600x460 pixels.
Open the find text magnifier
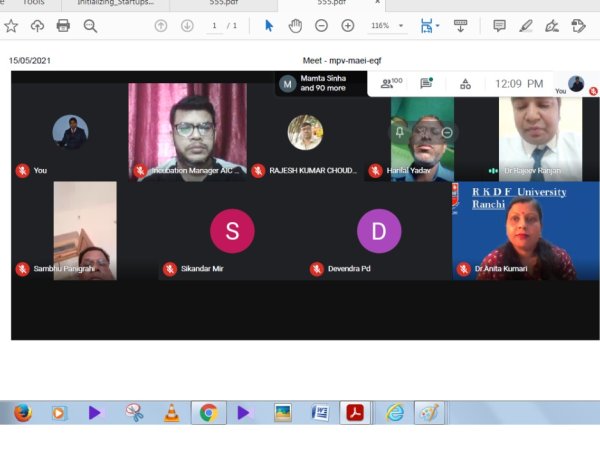(x=90, y=26)
